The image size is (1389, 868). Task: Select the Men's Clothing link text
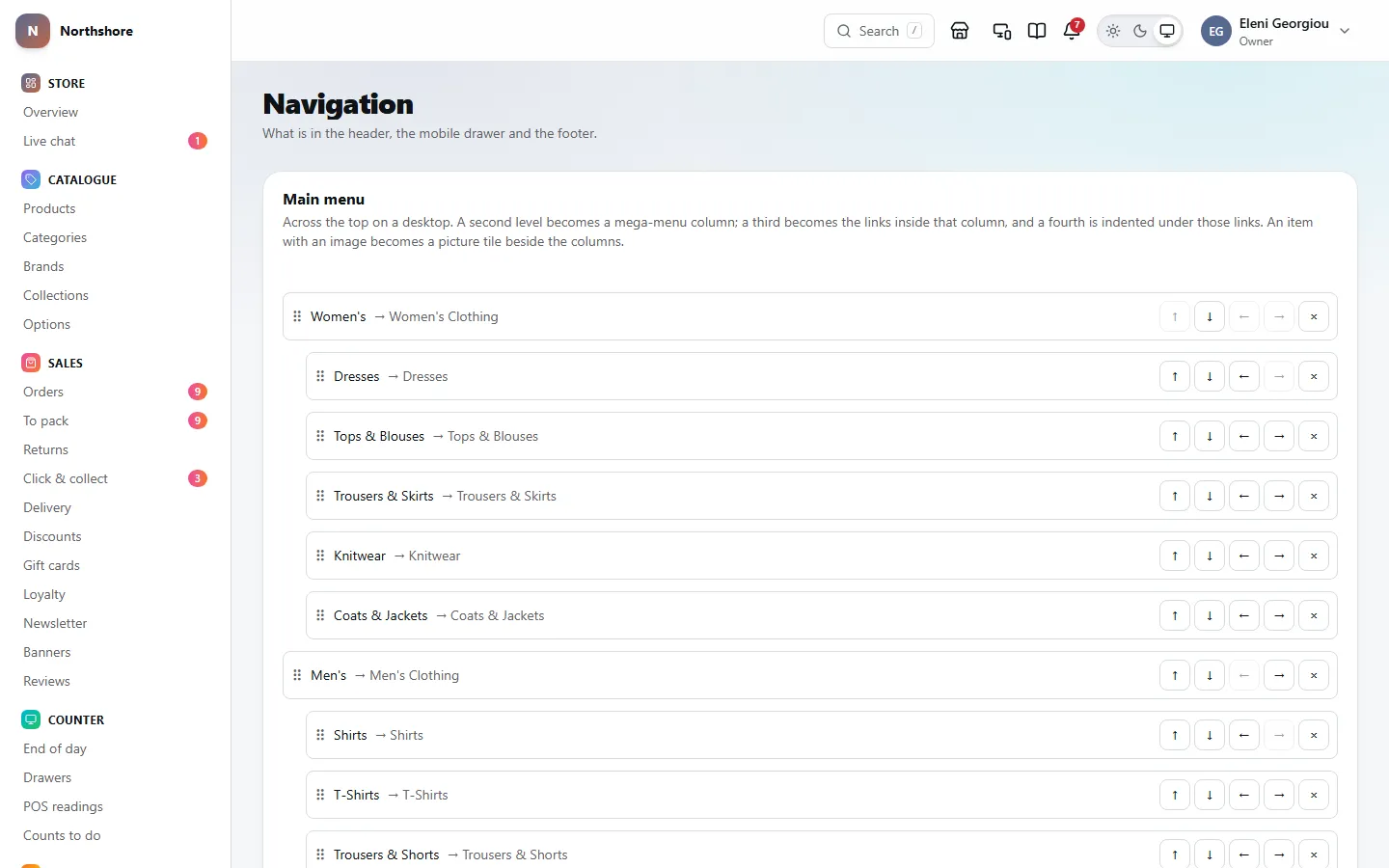414,675
